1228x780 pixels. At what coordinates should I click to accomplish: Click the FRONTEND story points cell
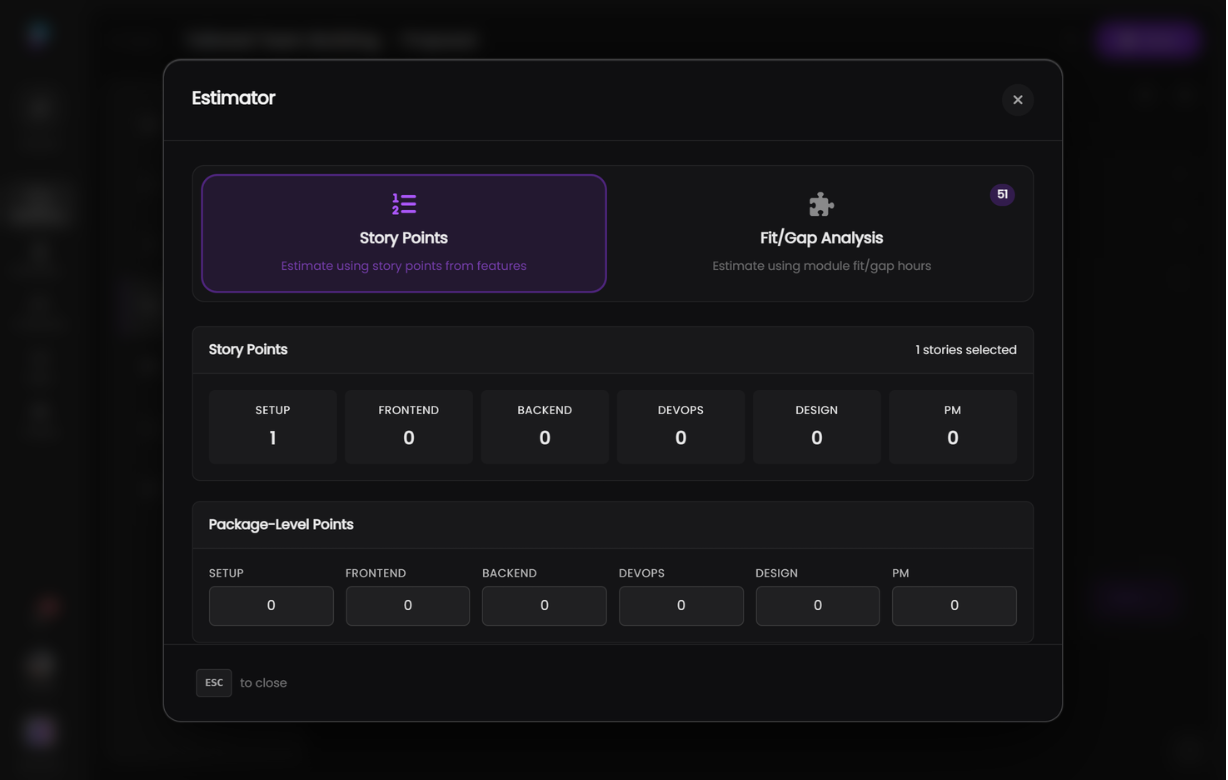pyautogui.click(x=408, y=427)
